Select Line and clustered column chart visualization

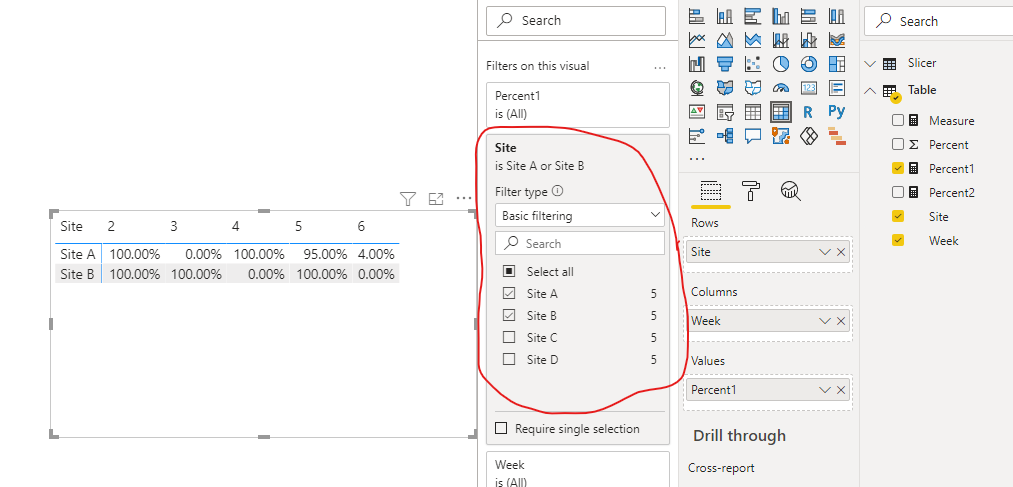(x=809, y=40)
